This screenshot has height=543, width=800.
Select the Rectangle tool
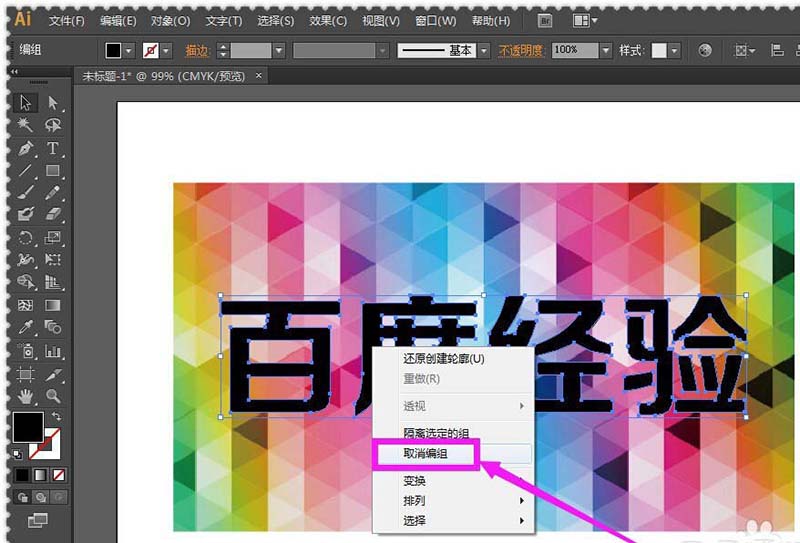coord(53,170)
